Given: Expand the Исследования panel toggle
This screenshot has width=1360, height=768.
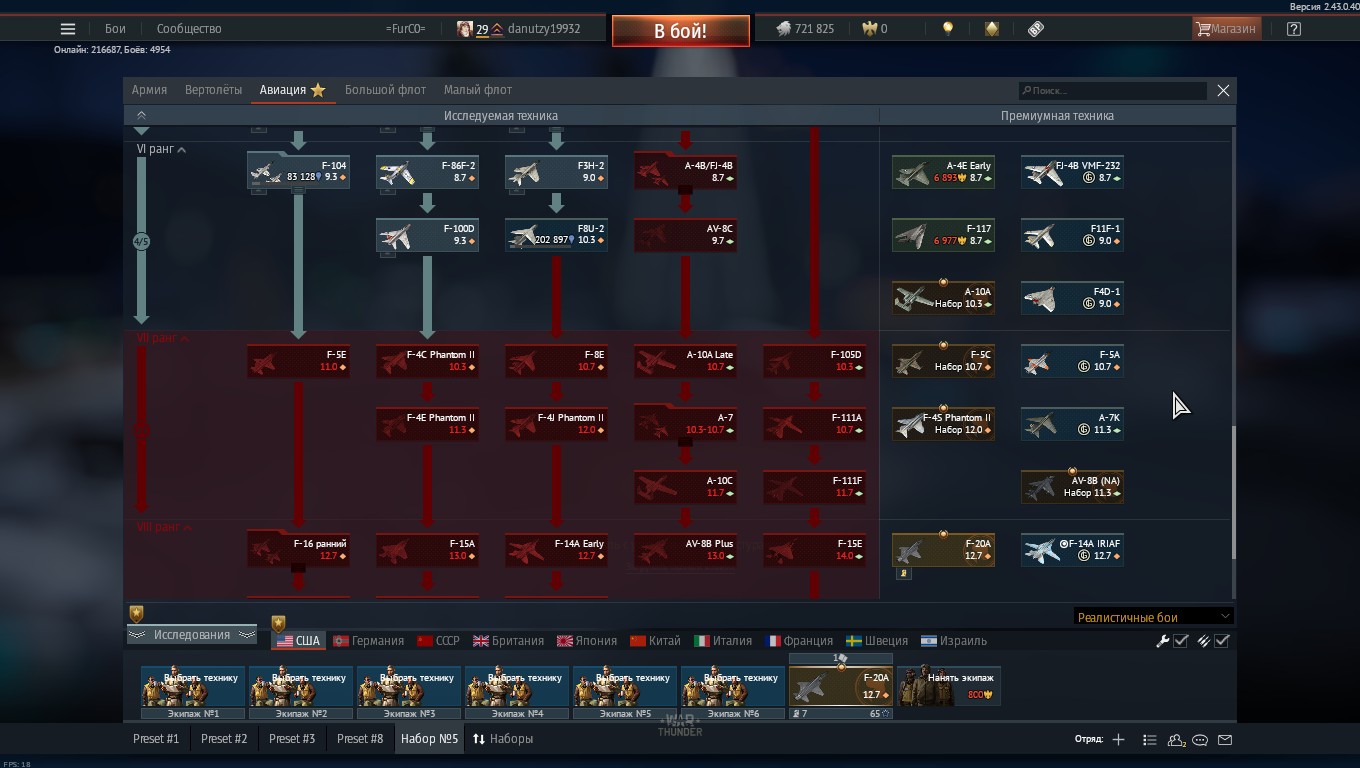Looking at the screenshot, I should click(x=192, y=635).
